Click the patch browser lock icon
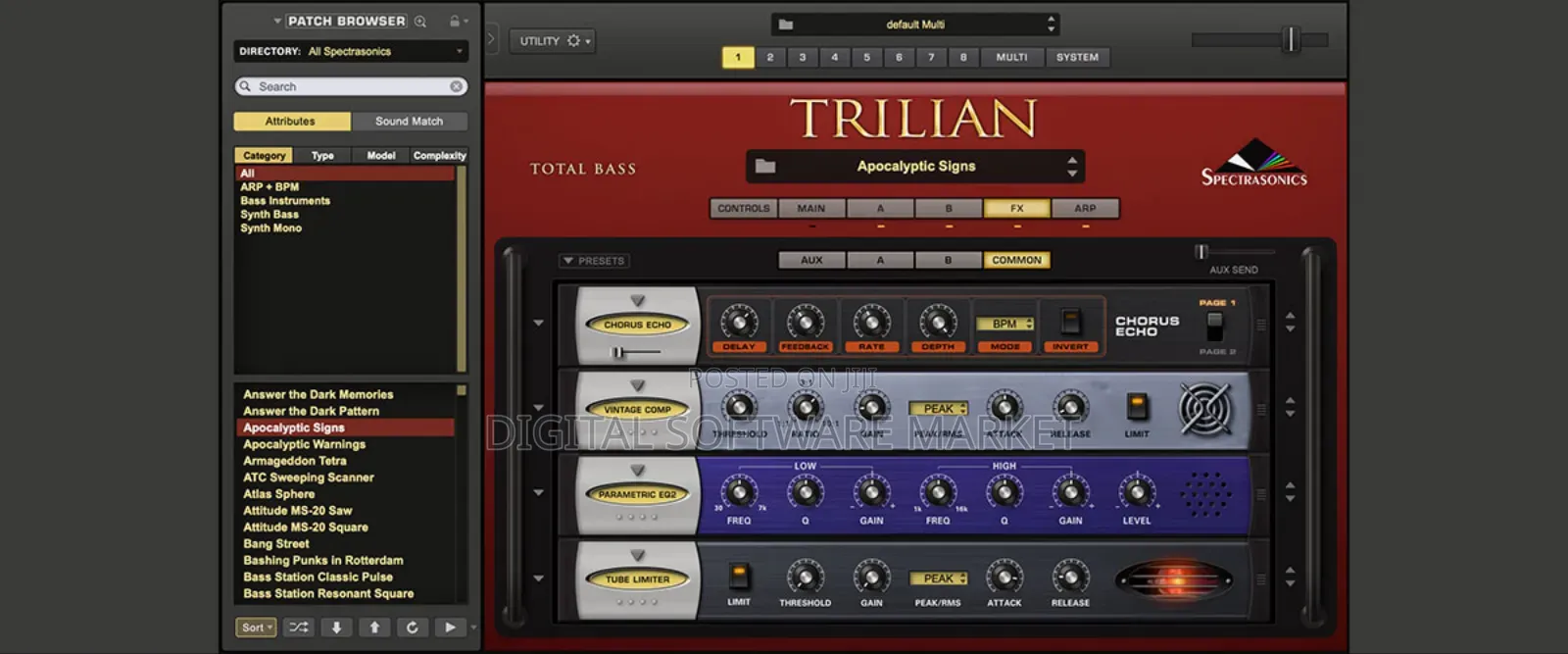1568x654 pixels. tap(455, 21)
